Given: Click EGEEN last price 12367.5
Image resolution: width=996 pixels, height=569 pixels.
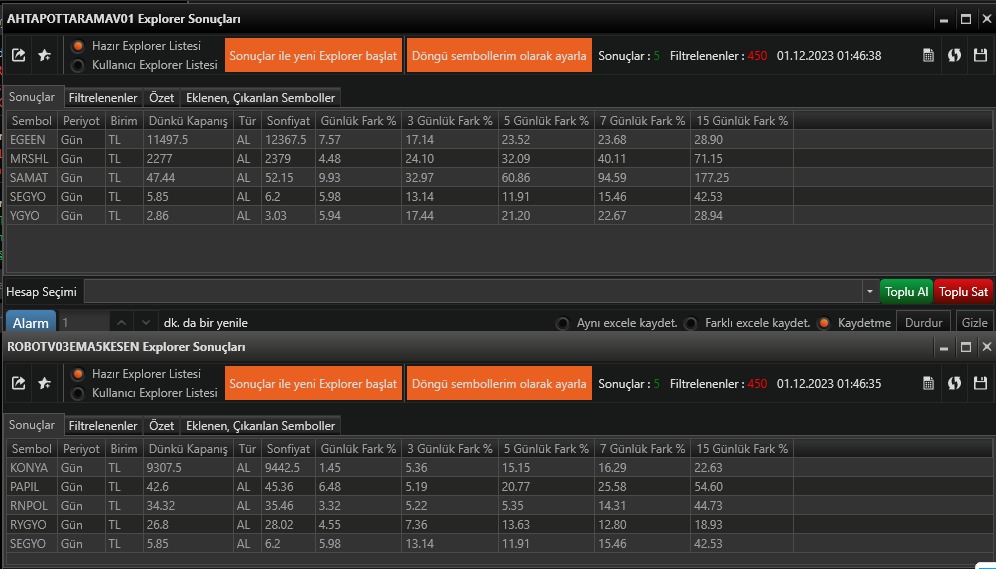Looking at the screenshot, I should tap(286, 140).
